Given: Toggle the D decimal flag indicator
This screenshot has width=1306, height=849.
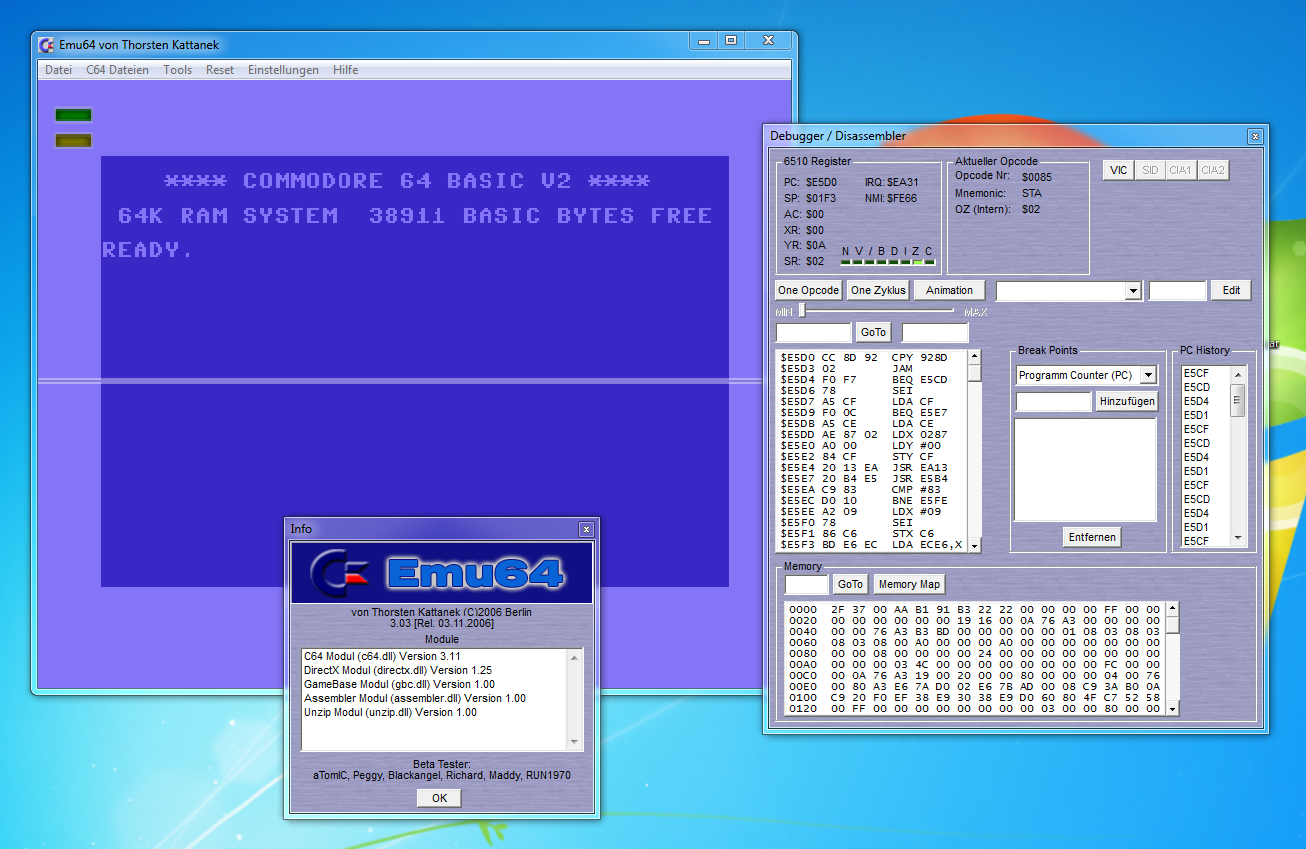Looking at the screenshot, I should point(894,262).
